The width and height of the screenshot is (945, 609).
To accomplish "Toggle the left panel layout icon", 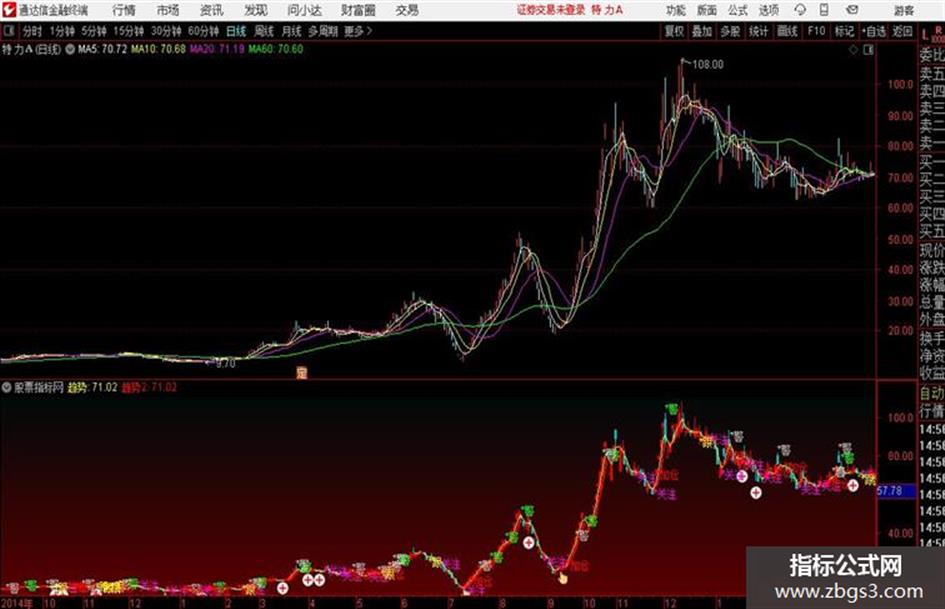I will pos(8,31).
